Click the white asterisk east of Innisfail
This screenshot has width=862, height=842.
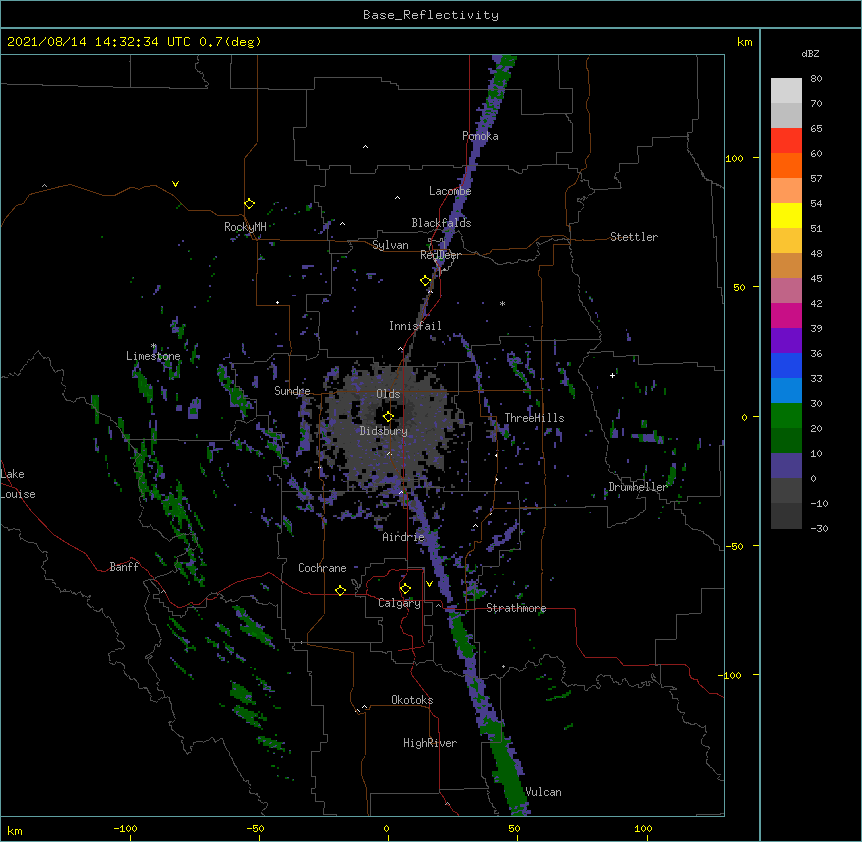pos(502,303)
